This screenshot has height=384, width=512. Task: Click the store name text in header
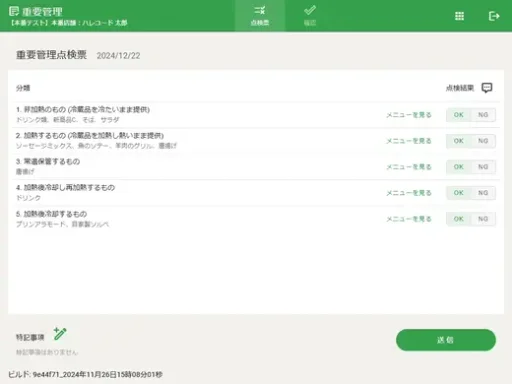[x=69, y=23]
